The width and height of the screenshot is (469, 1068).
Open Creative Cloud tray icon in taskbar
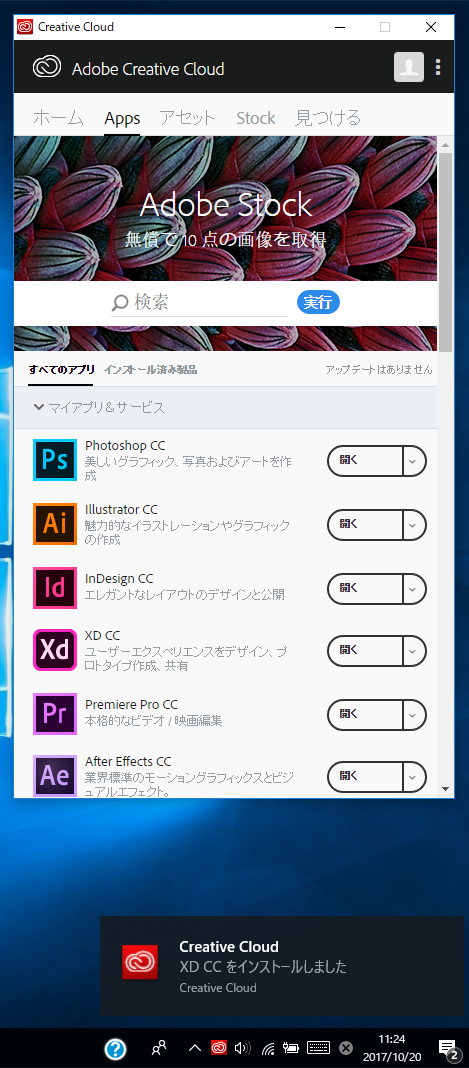219,1048
